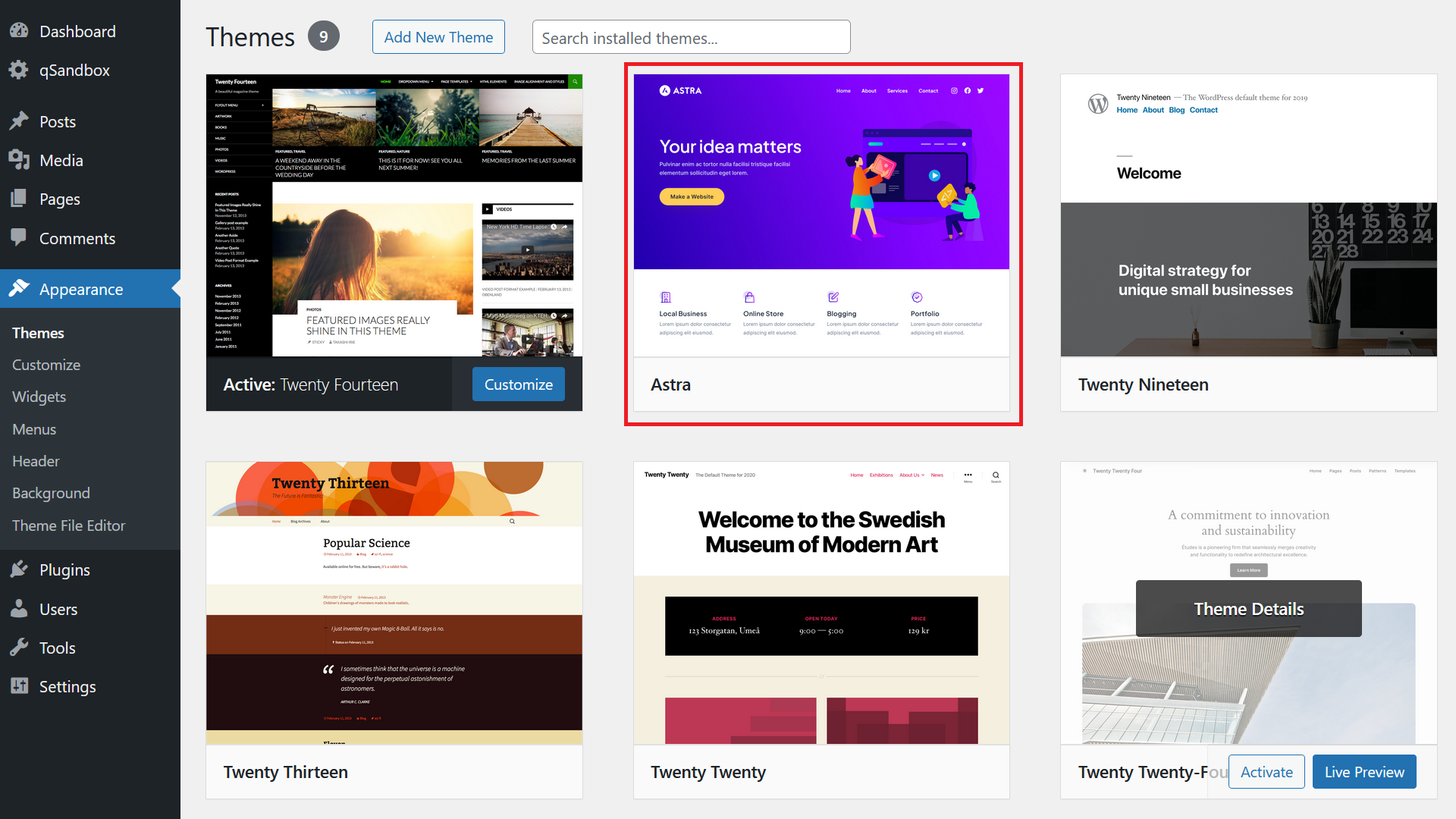Open Plugins menu label
The width and height of the screenshot is (1456, 819).
(x=64, y=570)
